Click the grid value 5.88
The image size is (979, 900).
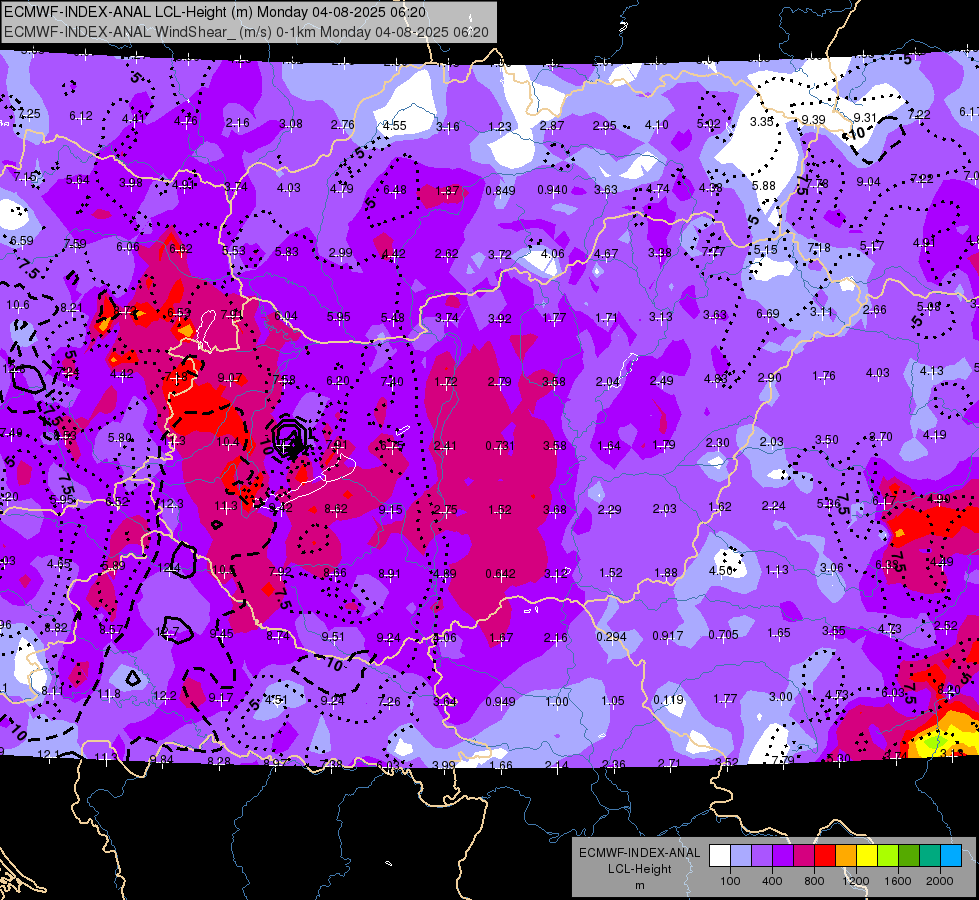tap(764, 185)
